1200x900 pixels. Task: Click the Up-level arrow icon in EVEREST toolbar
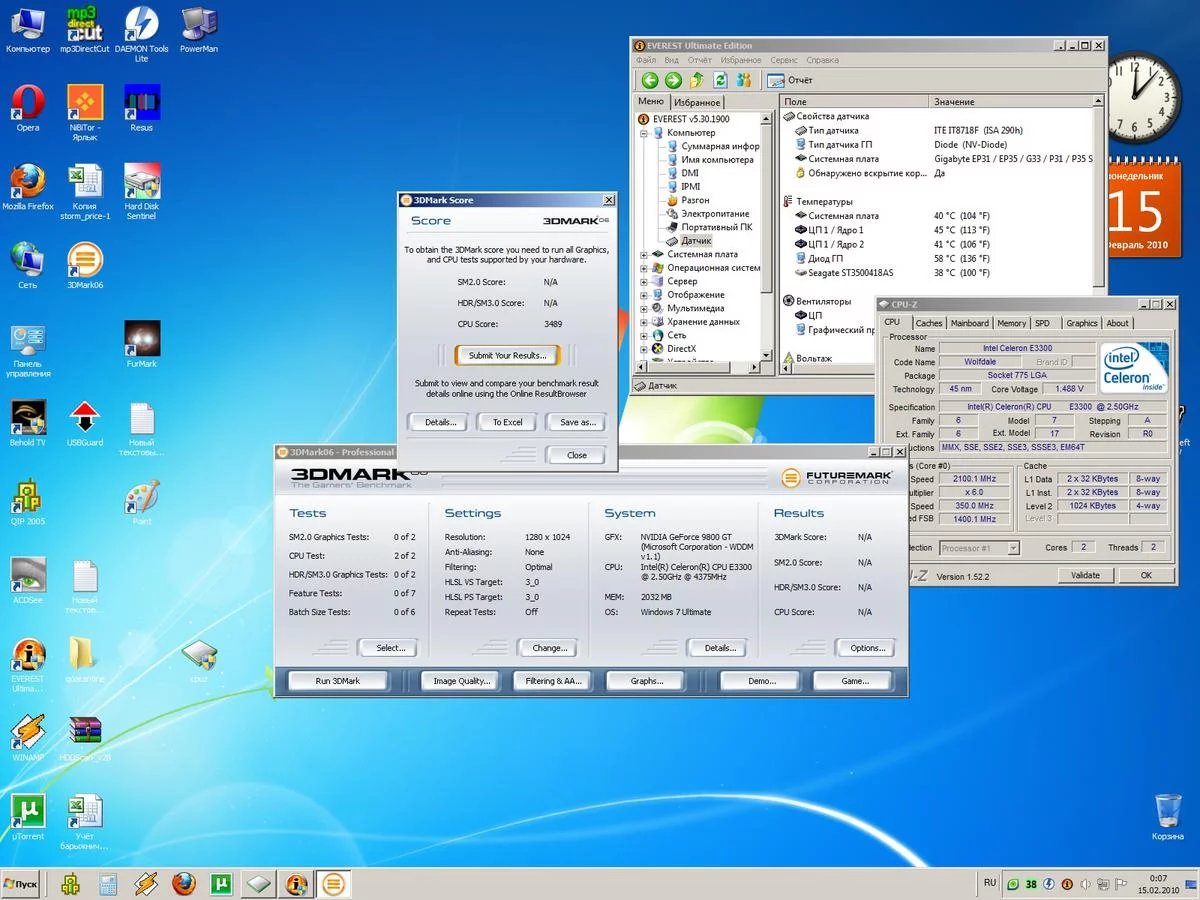coord(697,80)
